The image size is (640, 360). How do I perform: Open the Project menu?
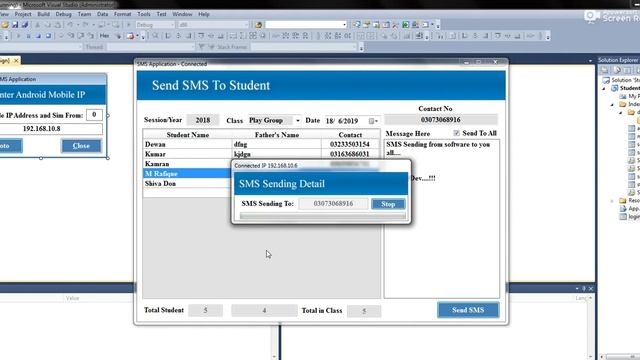[23, 14]
